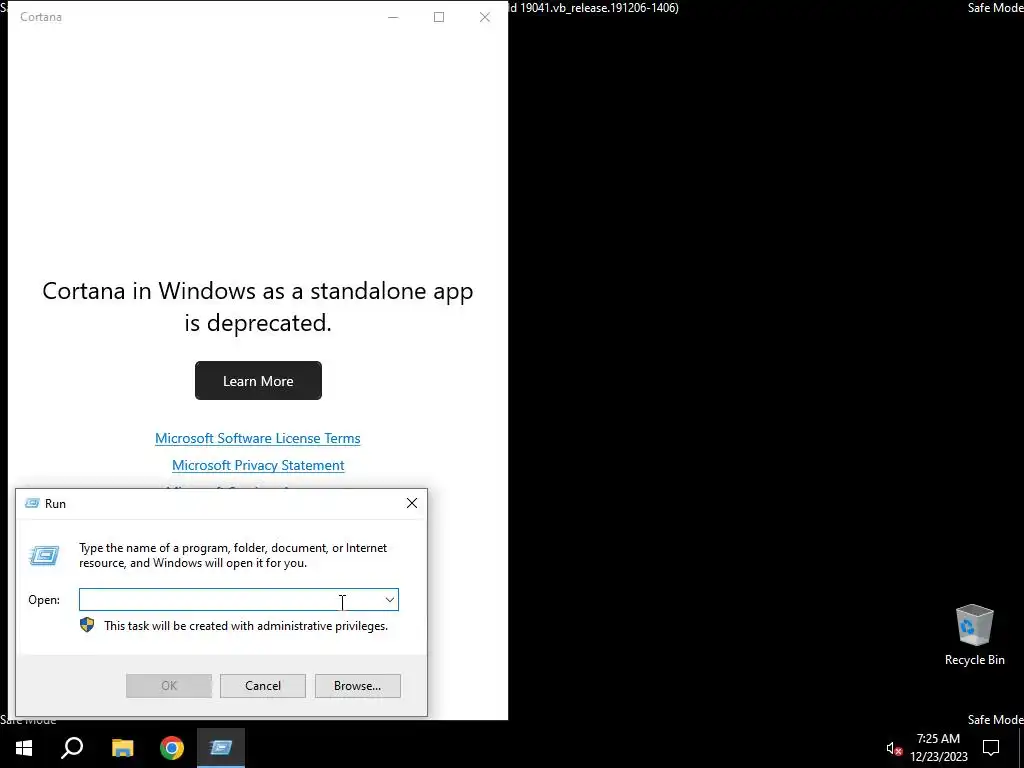Image resolution: width=1024 pixels, height=768 pixels.
Task: Click Learn More in Cortana window
Action: click(258, 381)
